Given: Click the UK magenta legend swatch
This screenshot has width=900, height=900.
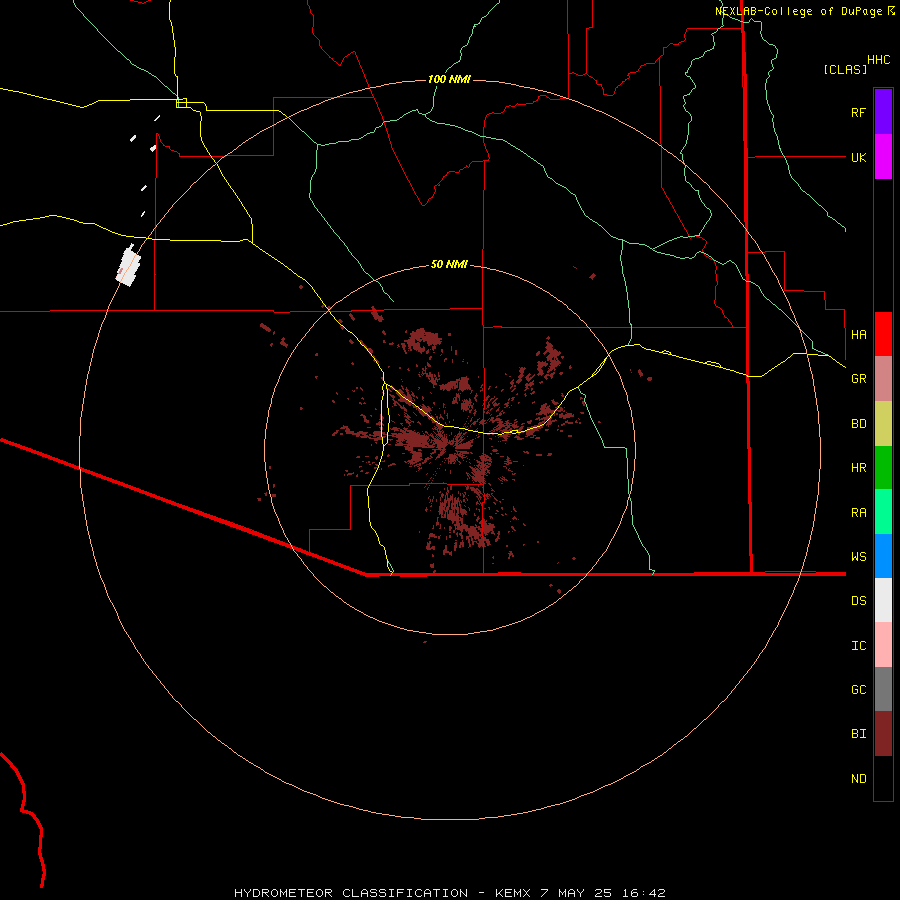Looking at the screenshot, I should pyautogui.click(x=883, y=157).
